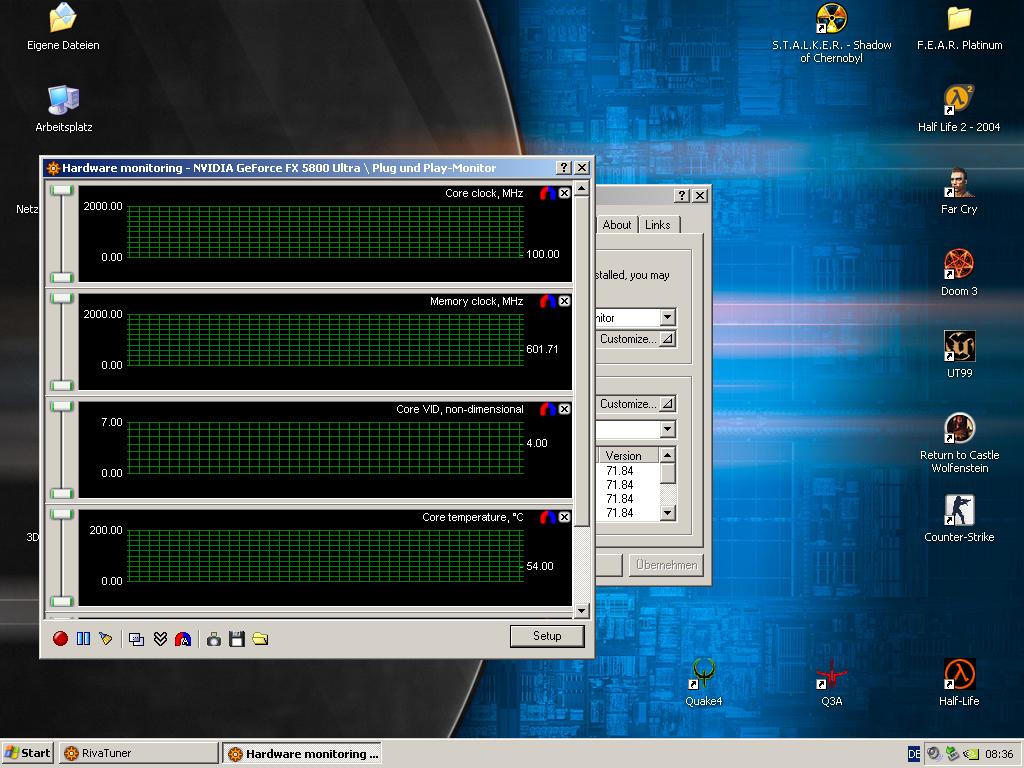Start logging with the red record button
Image resolution: width=1024 pixels, height=768 pixels.
[60, 639]
